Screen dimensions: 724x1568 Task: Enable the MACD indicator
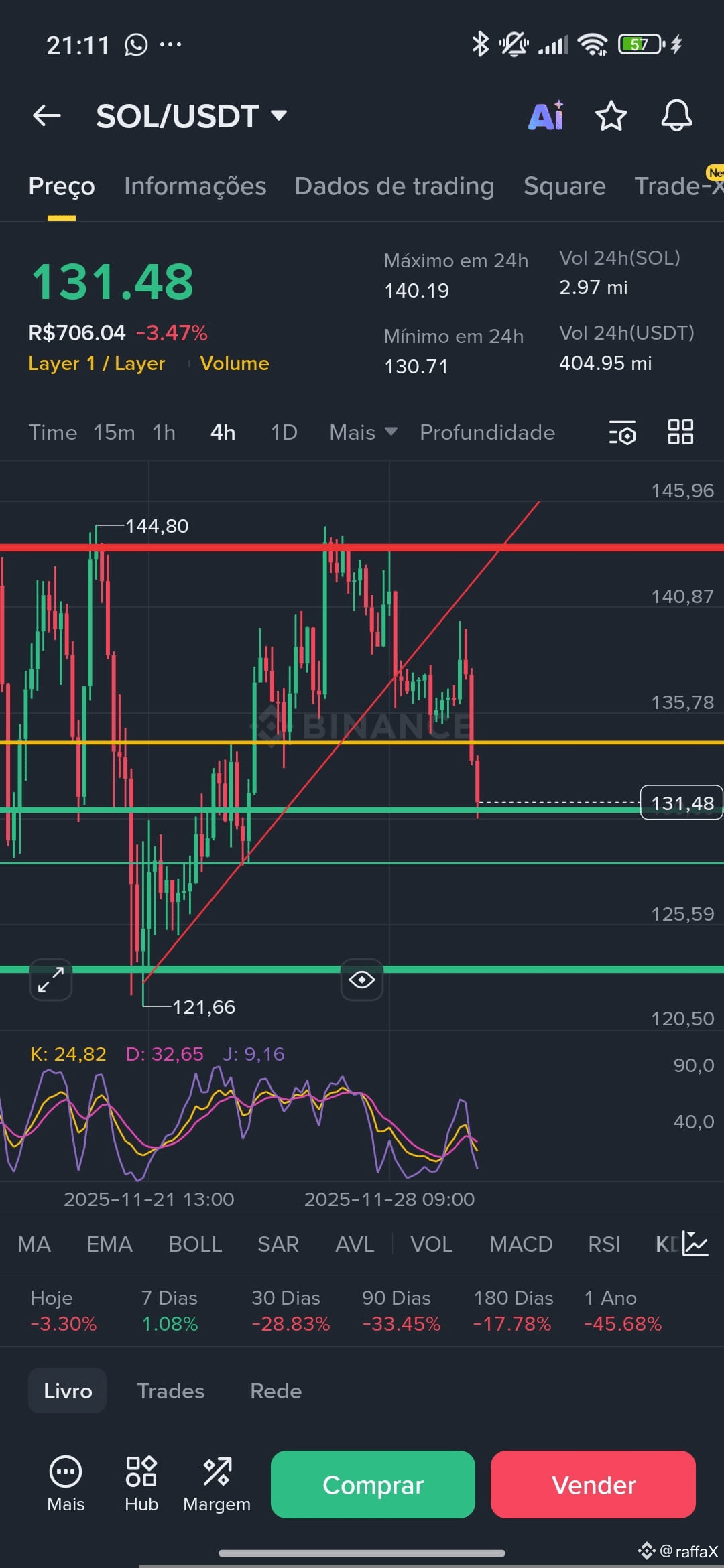[x=521, y=1244]
